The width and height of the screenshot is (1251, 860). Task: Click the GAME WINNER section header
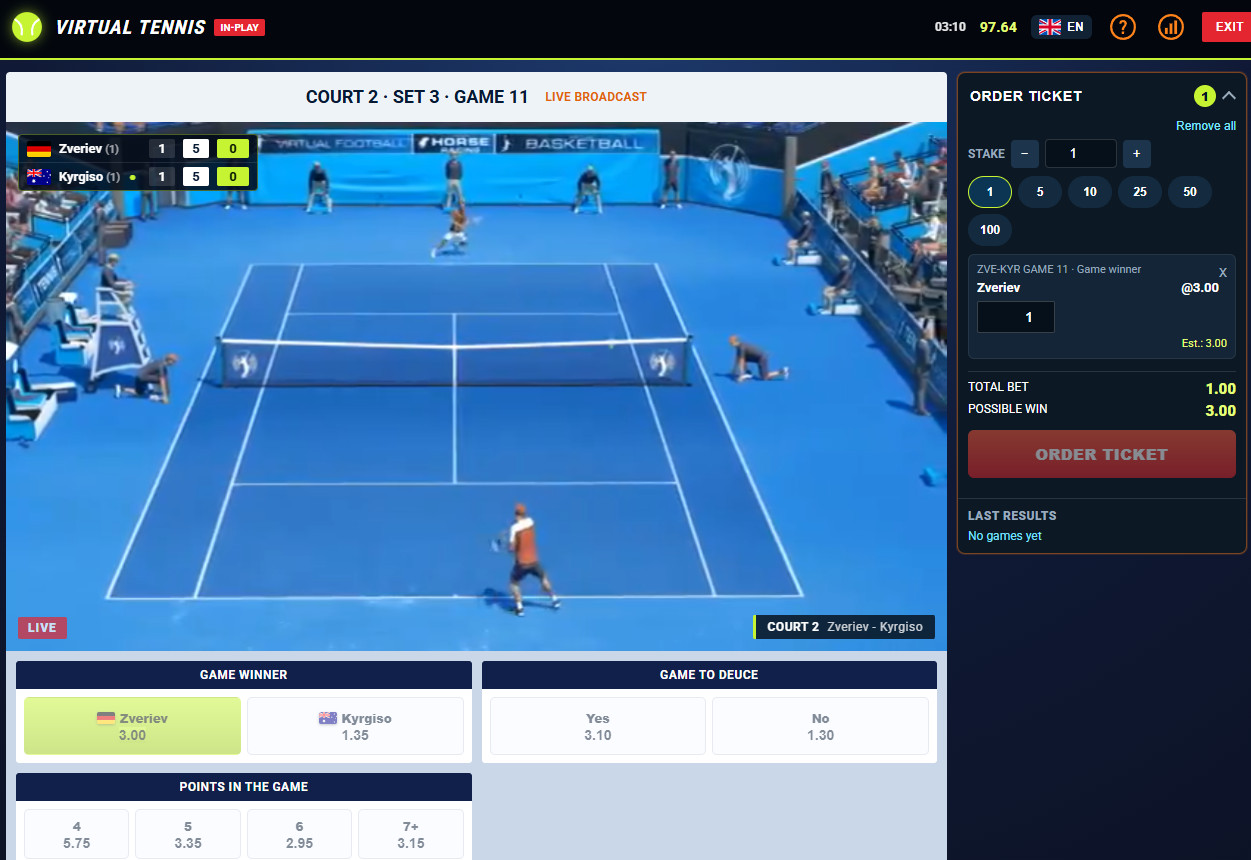coord(244,675)
